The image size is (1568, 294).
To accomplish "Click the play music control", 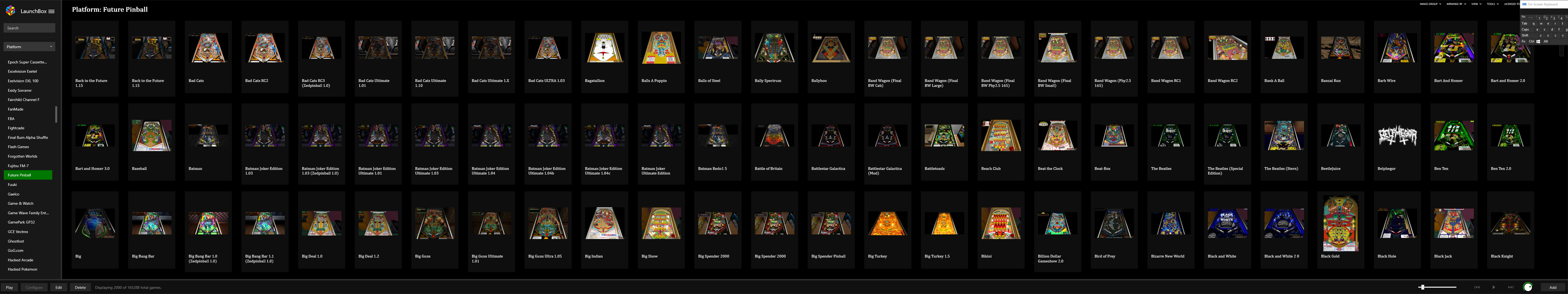I will tap(1494, 287).
